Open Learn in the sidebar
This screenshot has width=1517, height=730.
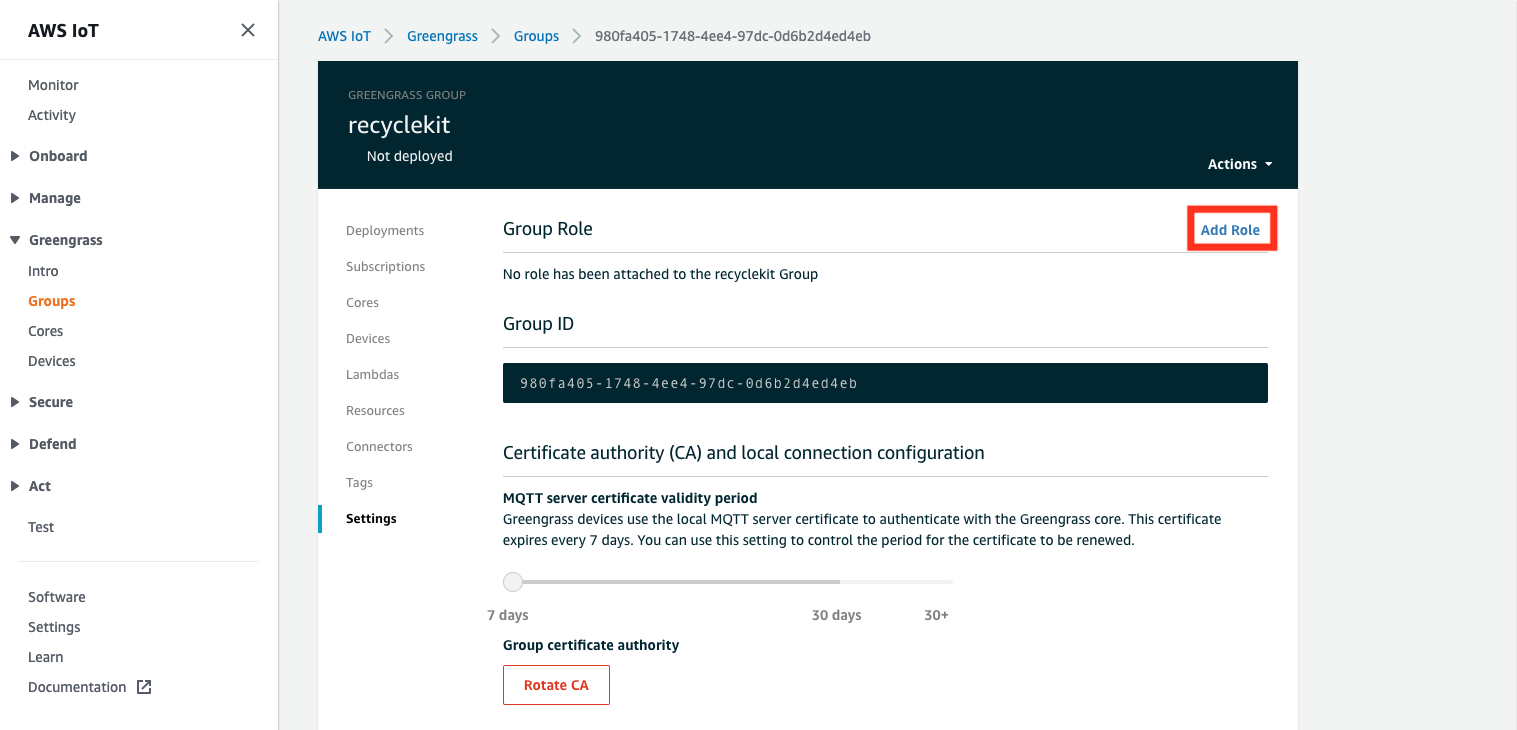pos(46,657)
